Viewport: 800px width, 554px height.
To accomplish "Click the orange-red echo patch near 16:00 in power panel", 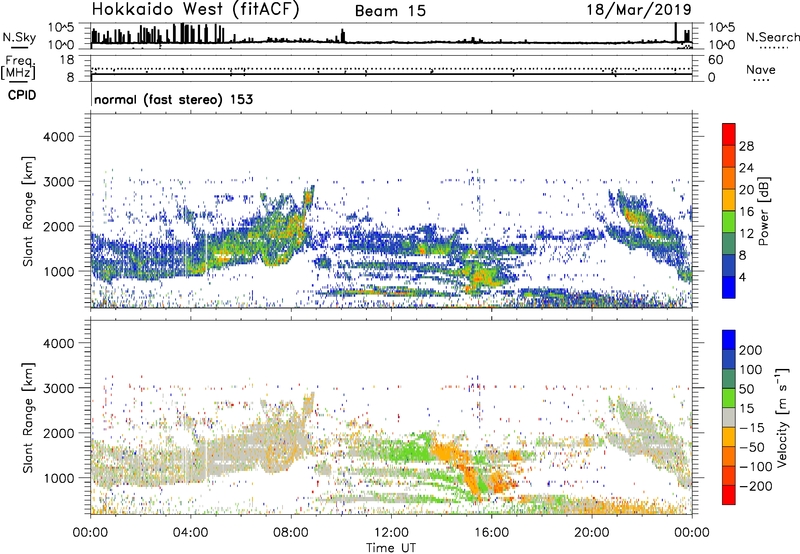I will tap(481, 277).
